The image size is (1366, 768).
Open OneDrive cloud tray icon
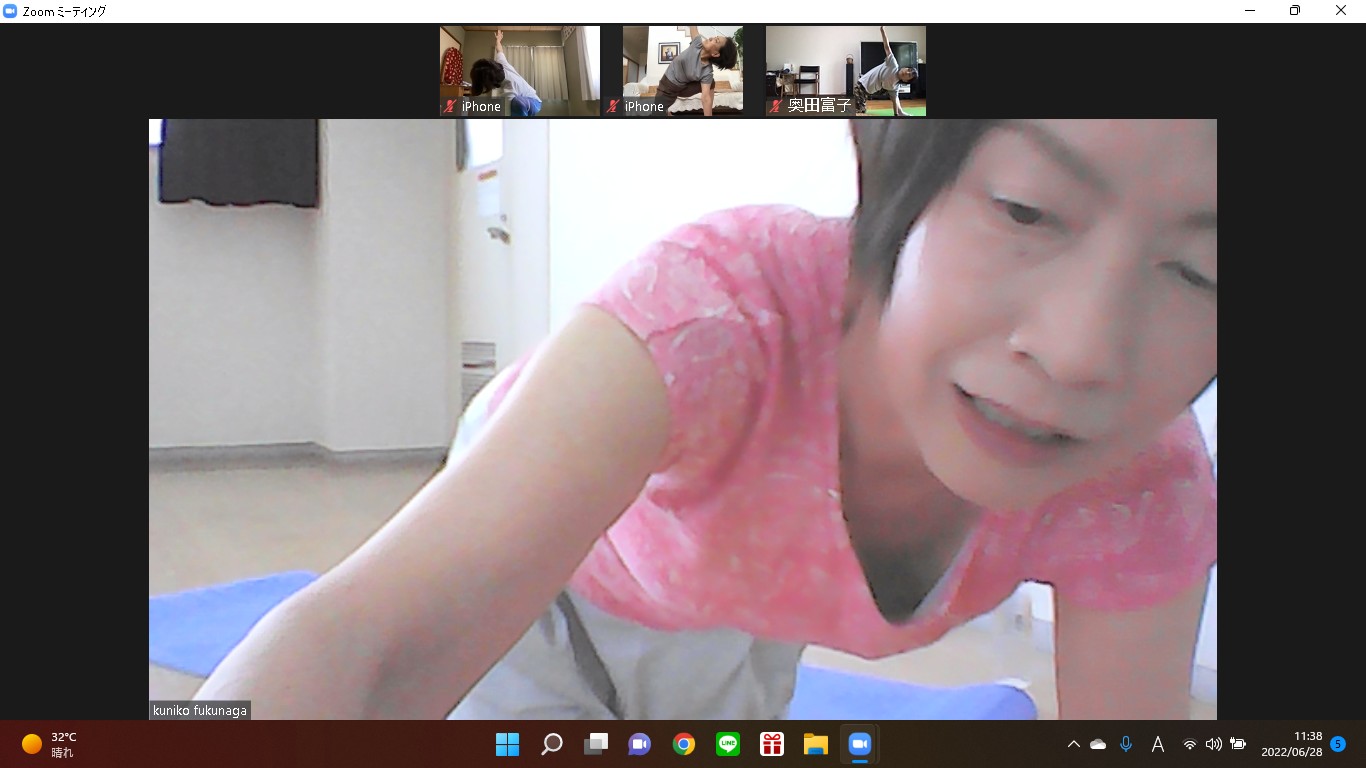pos(1098,744)
